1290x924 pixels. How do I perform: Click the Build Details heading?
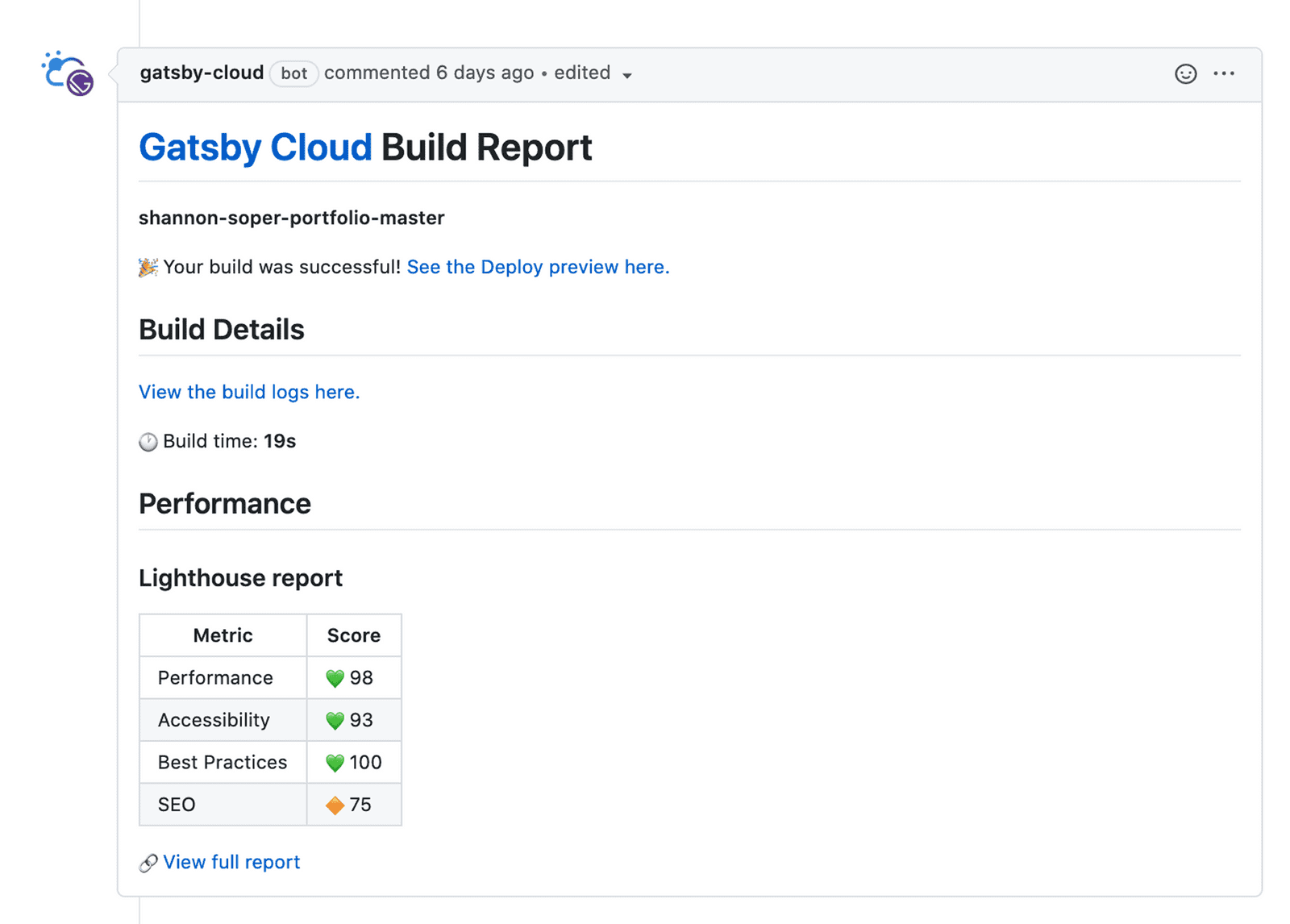point(222,330)
